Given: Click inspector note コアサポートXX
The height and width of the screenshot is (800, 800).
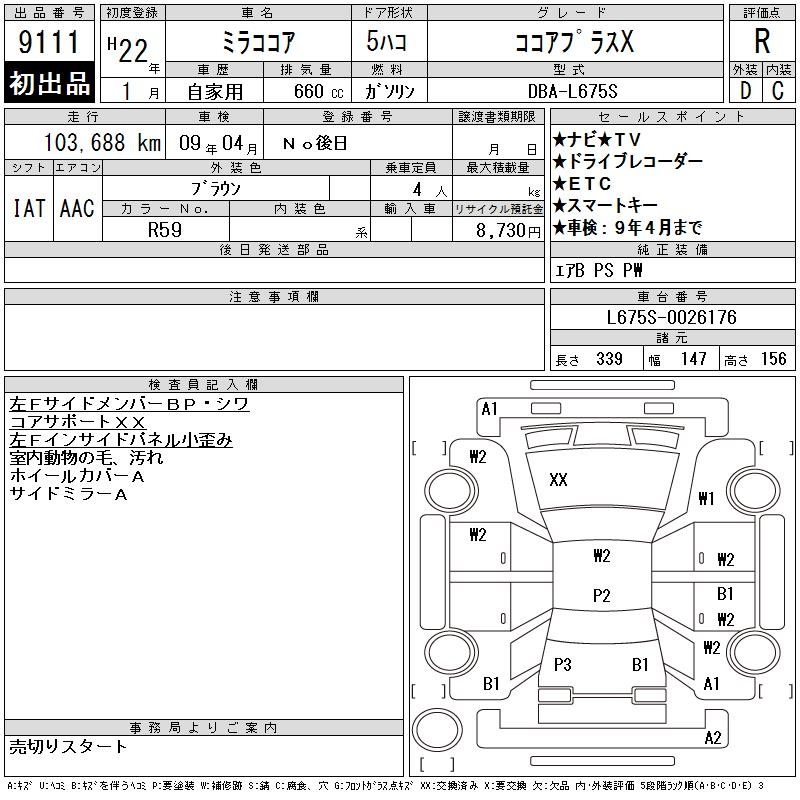Looking at the screenshot, I should (78, 422).
